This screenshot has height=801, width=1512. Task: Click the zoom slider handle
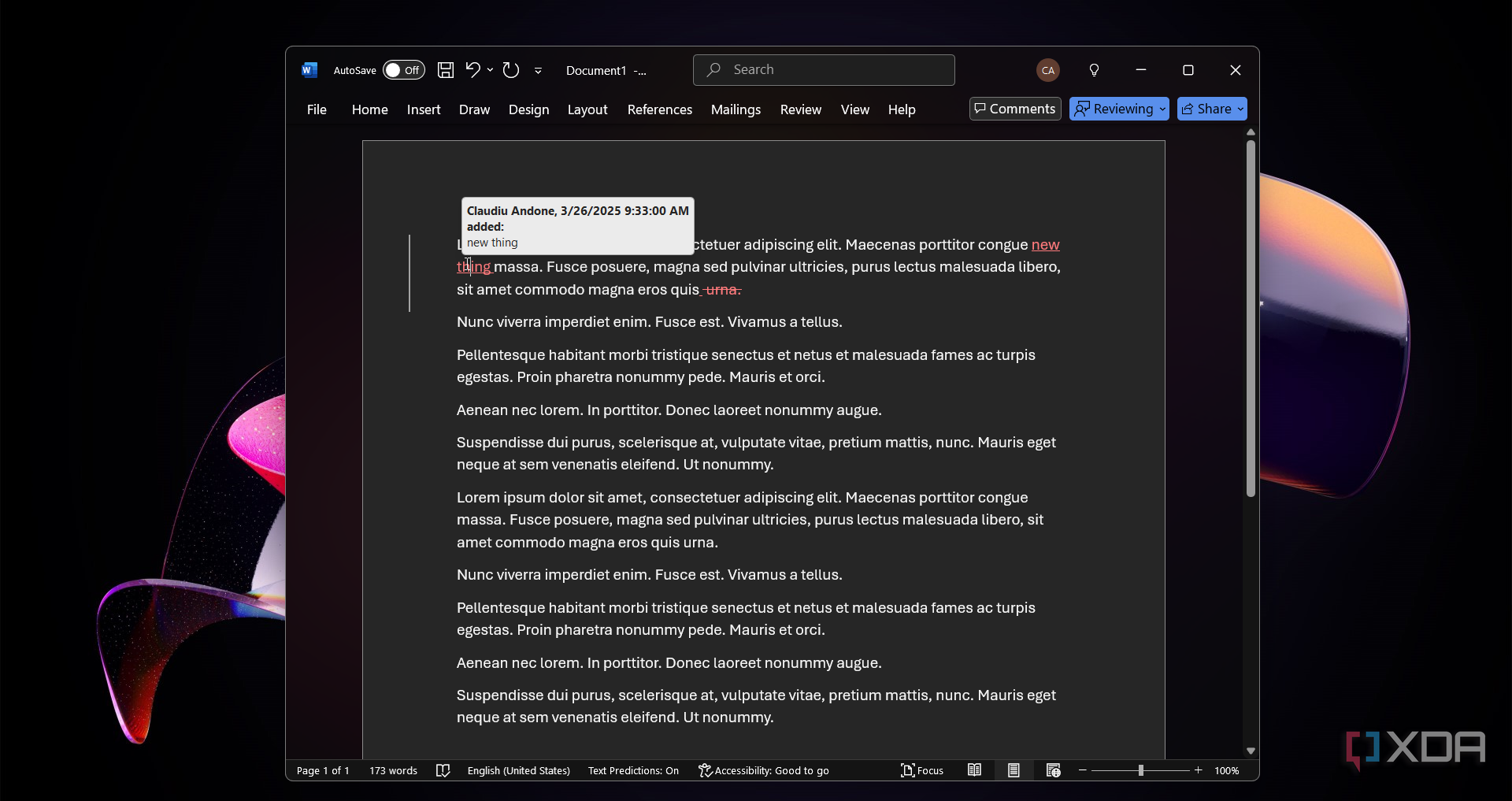[x=1140, y=770]
